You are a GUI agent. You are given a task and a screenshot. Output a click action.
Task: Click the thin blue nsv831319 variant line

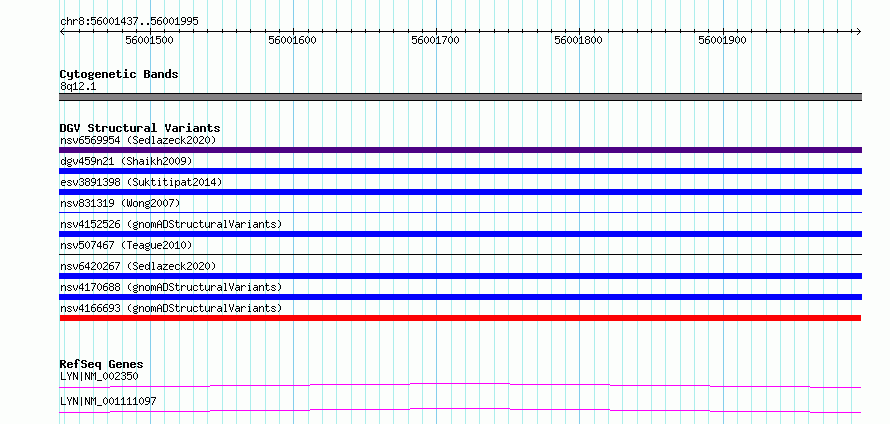click(x=460, y=213)
